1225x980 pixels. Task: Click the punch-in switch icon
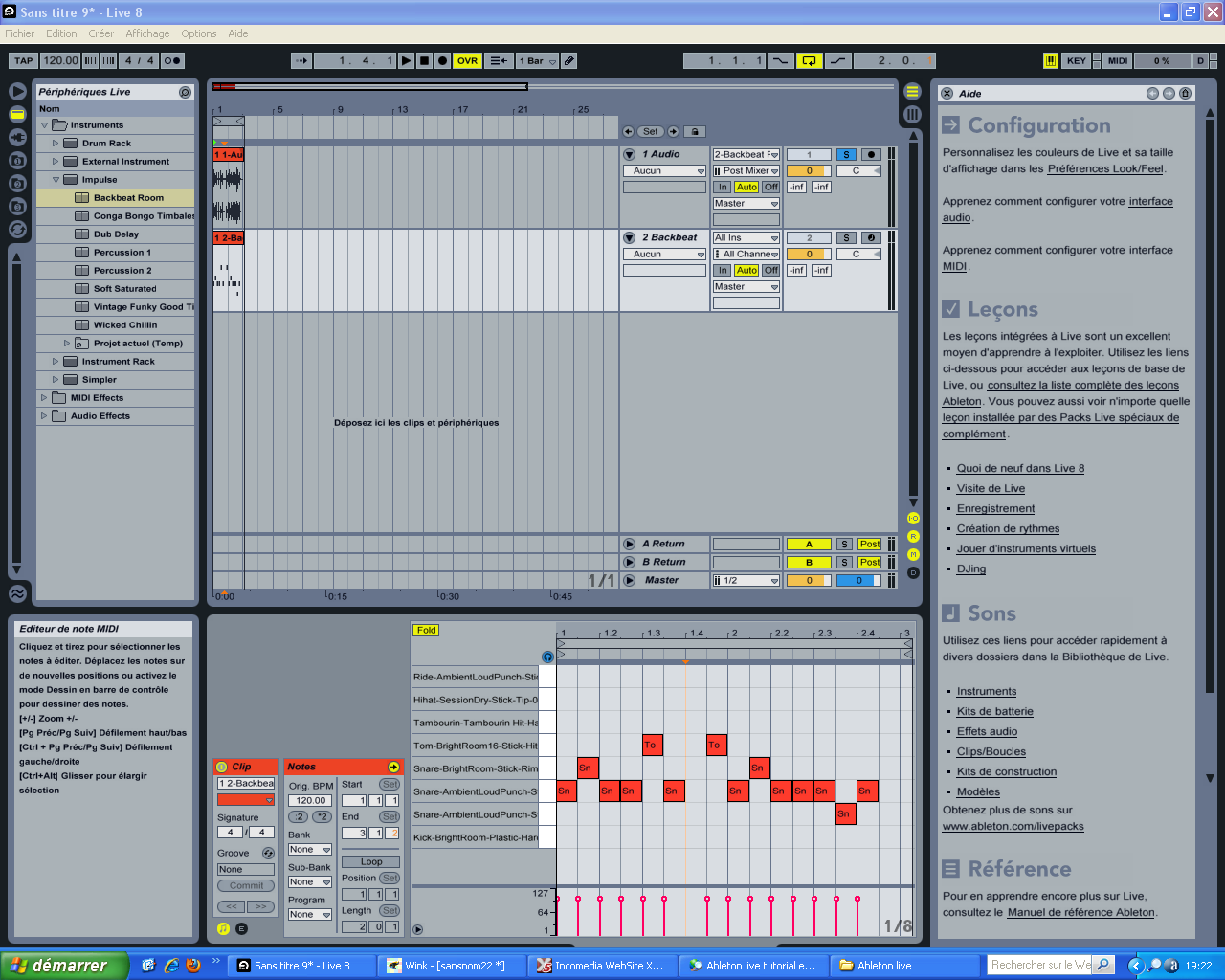(781, 60)
